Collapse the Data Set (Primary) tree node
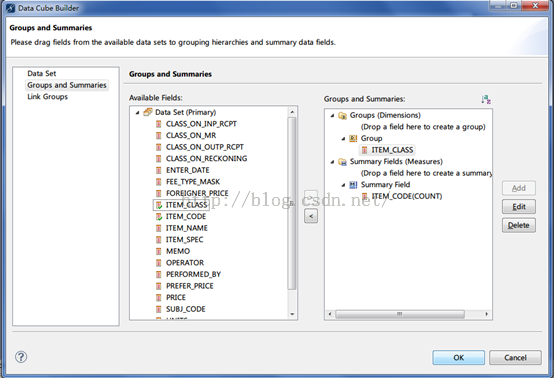554x378 pixels. [137, 113]
